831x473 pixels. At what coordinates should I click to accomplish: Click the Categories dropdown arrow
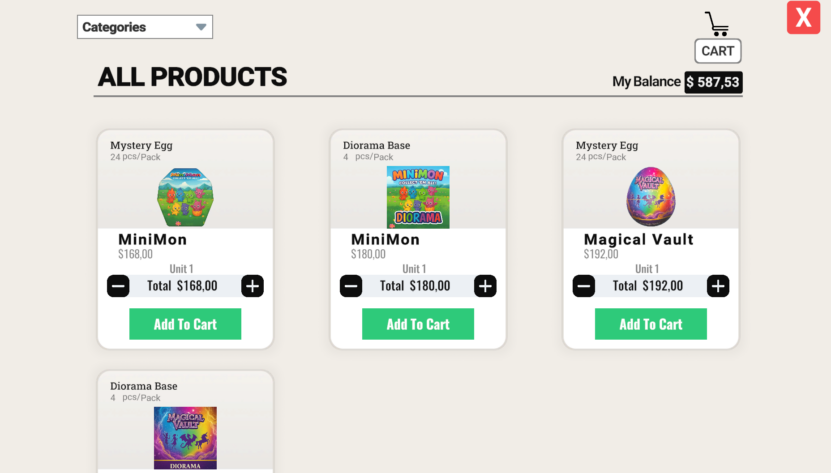point(201,27)
